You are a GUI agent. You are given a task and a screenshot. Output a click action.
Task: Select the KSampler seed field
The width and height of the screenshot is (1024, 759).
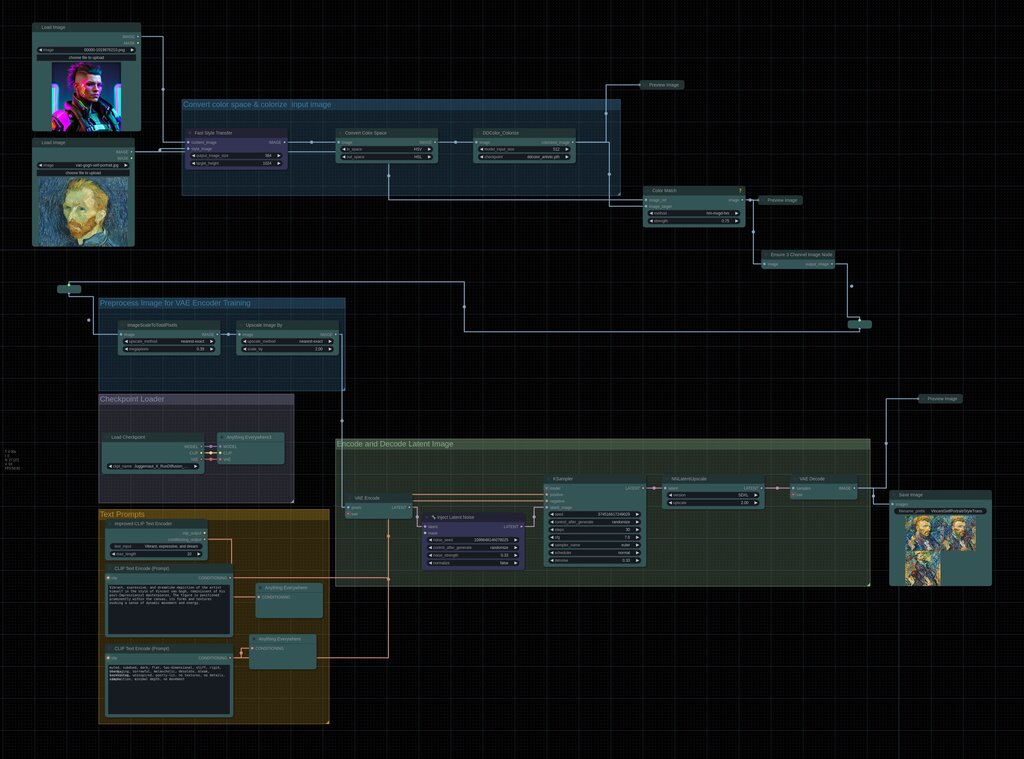coord(594,514)
